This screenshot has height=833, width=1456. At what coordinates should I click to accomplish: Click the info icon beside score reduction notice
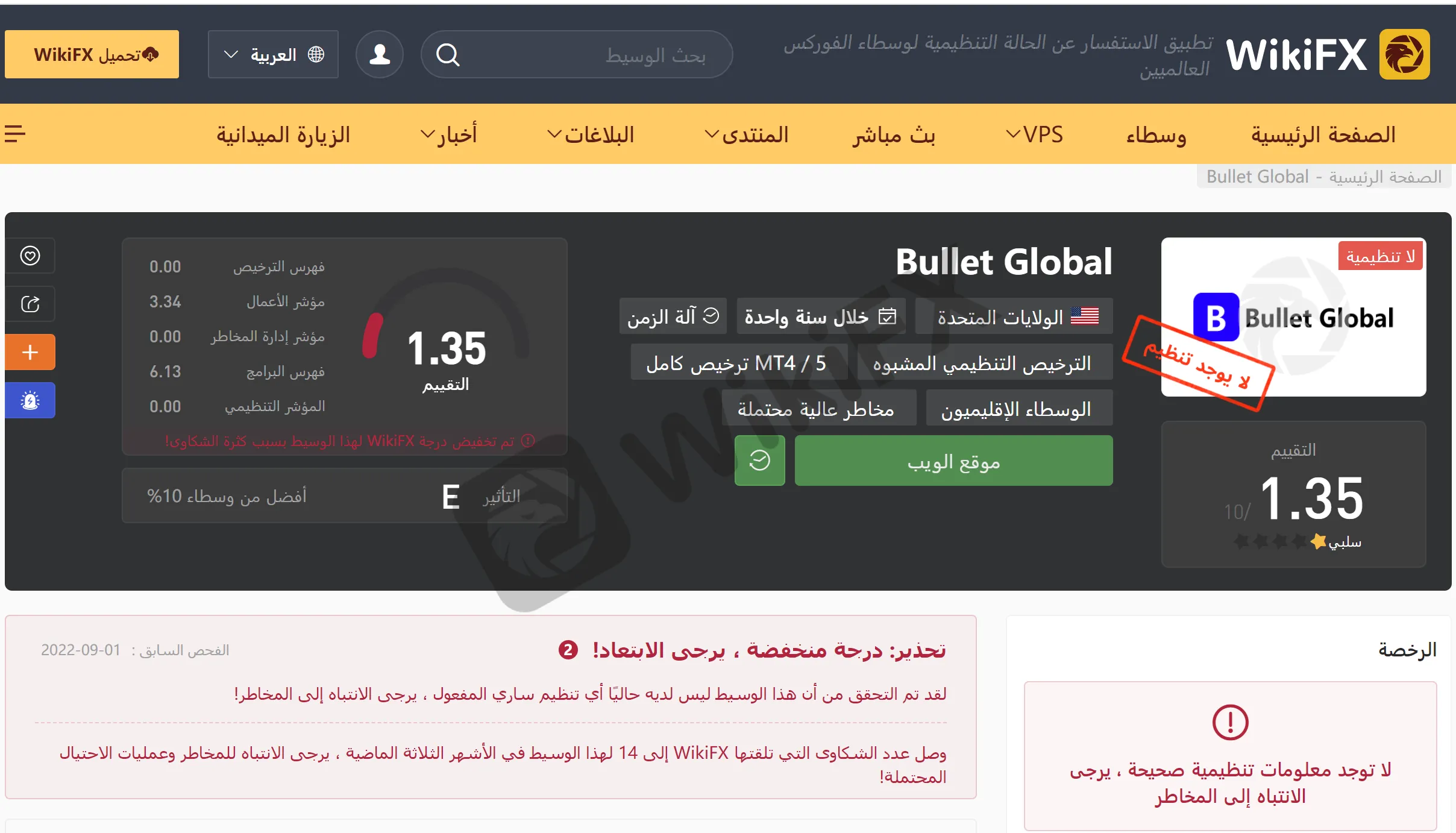click(x=528, y=441)
